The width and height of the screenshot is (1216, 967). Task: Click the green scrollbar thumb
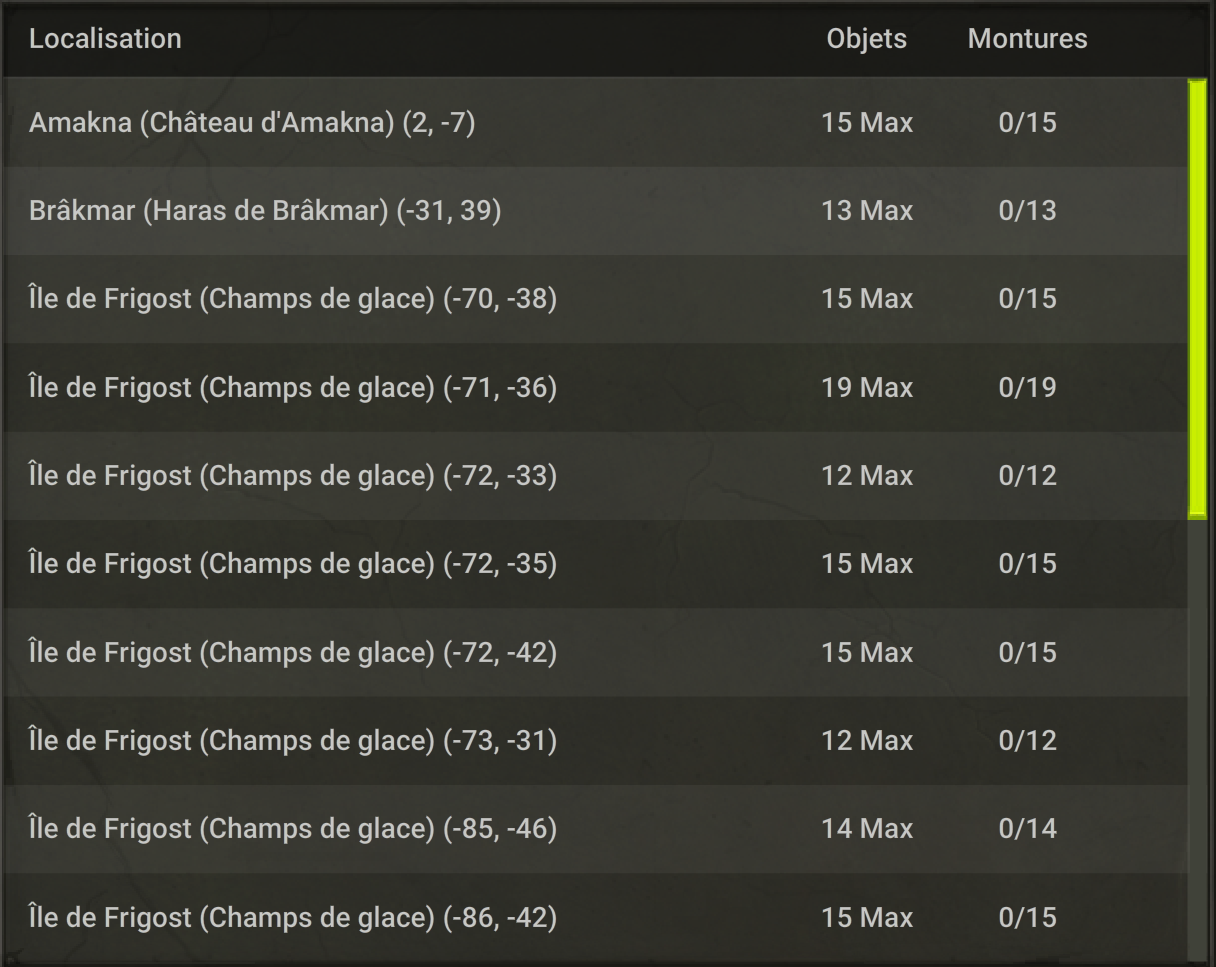(1197, 299)
